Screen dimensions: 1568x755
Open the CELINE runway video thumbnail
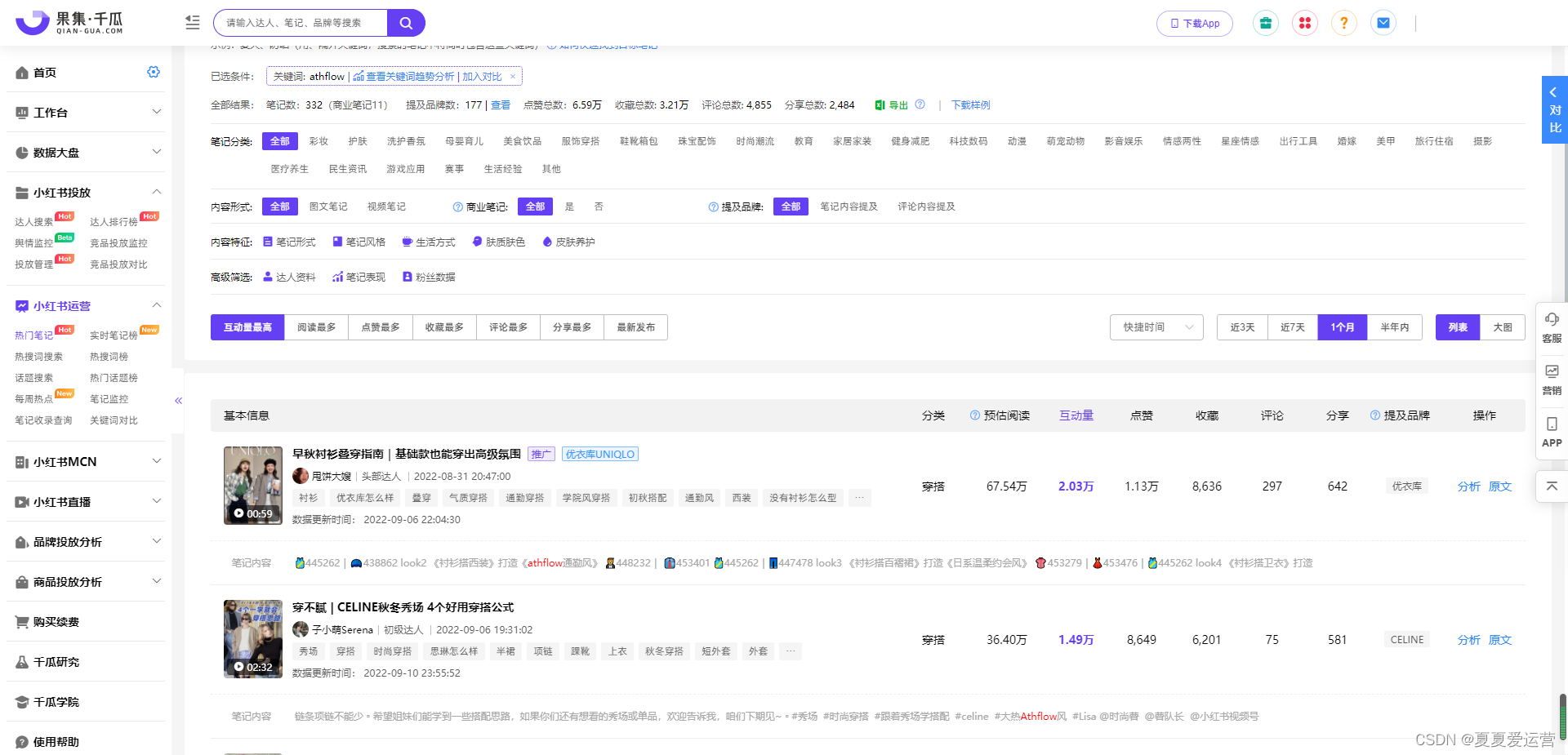pos(253,639)
